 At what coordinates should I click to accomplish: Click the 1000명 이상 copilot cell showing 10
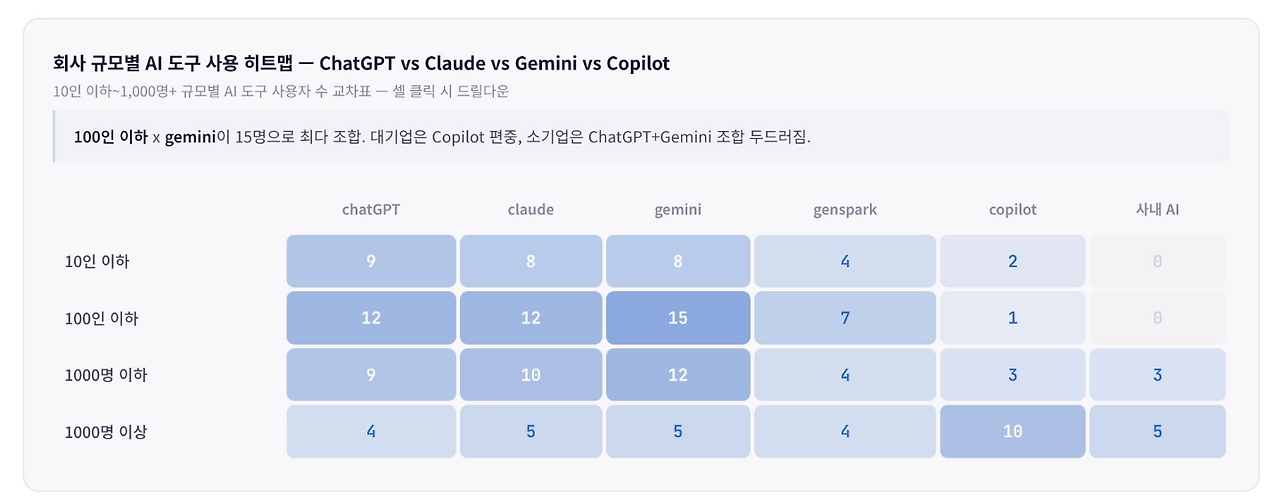tap(1012, 432)
